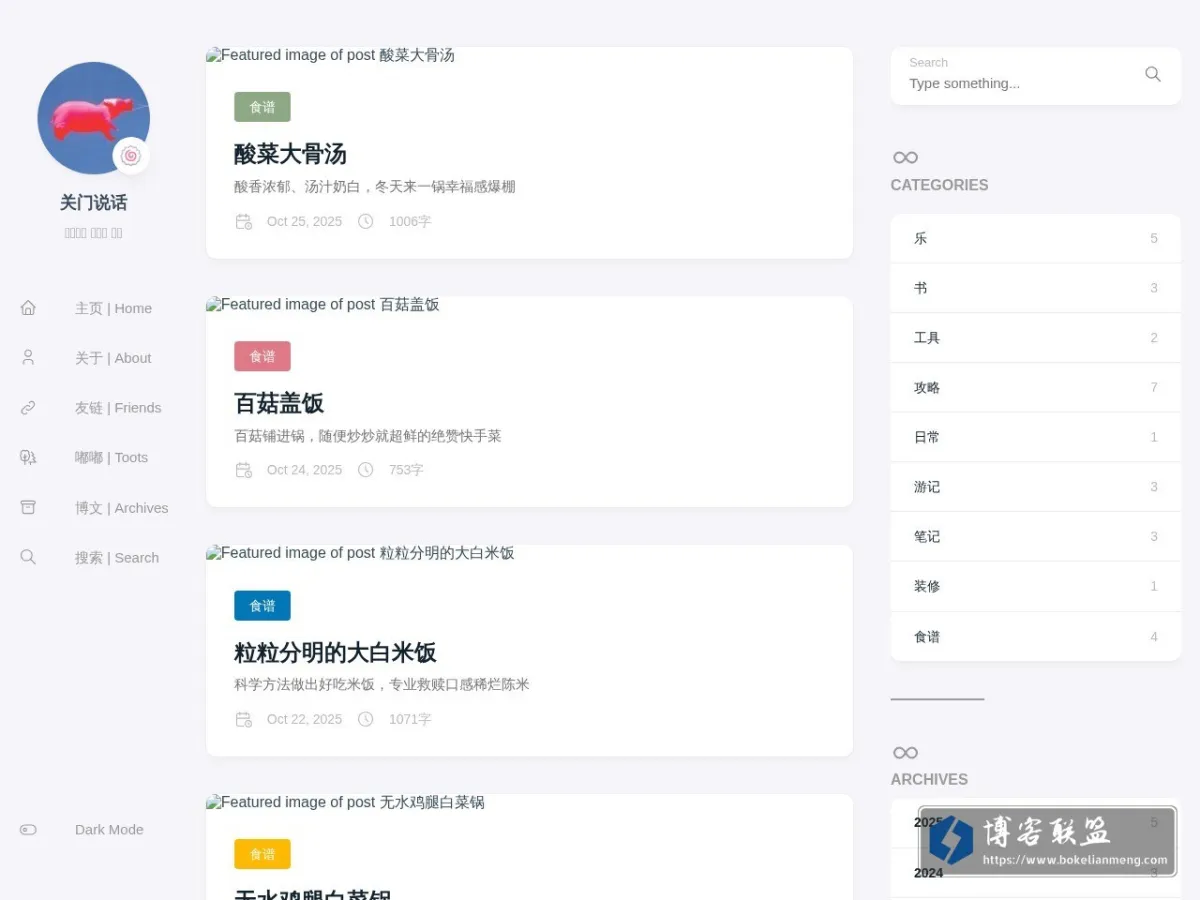Click clock icon next to 753字

tap(366, 470)
